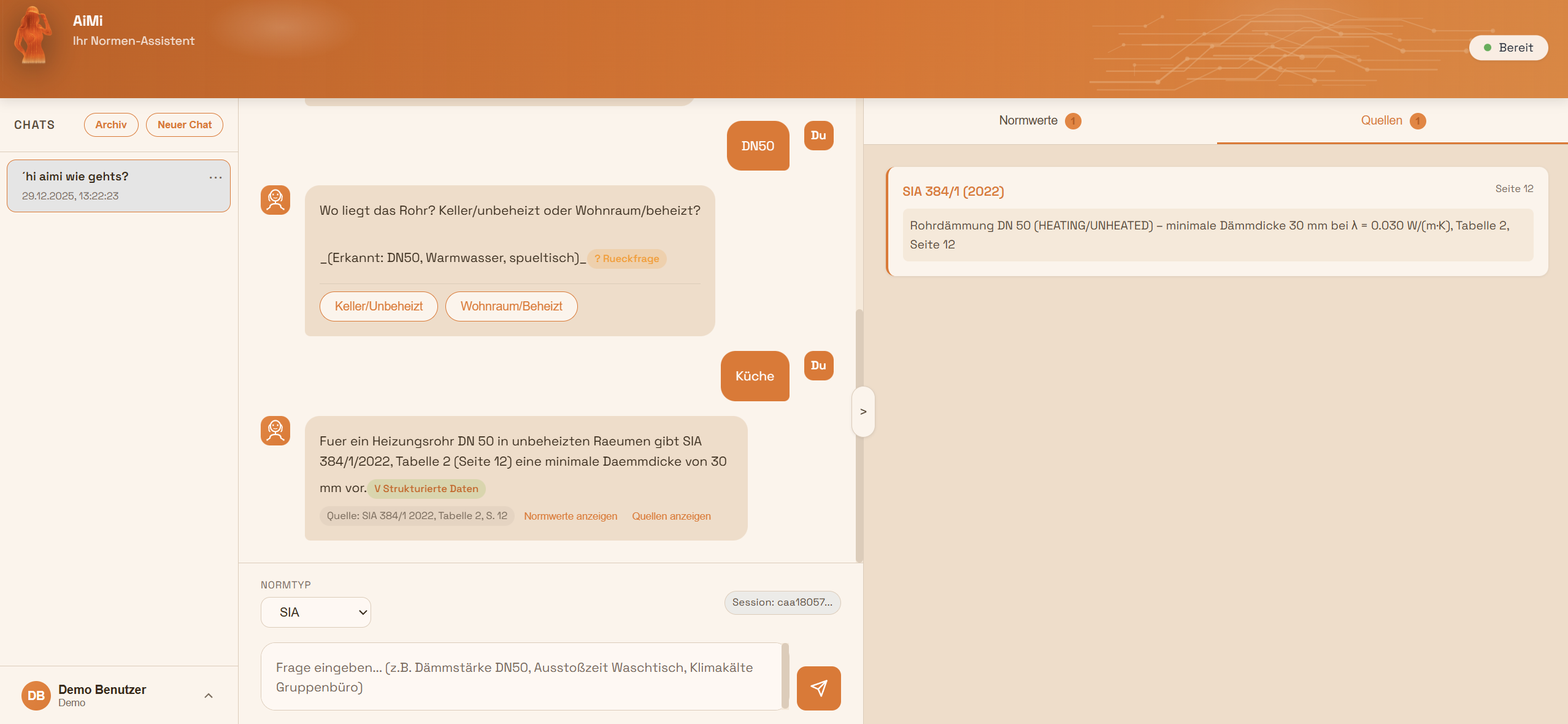Expand the Demo Benutzer user menu chevron

(x=209, y=695)
